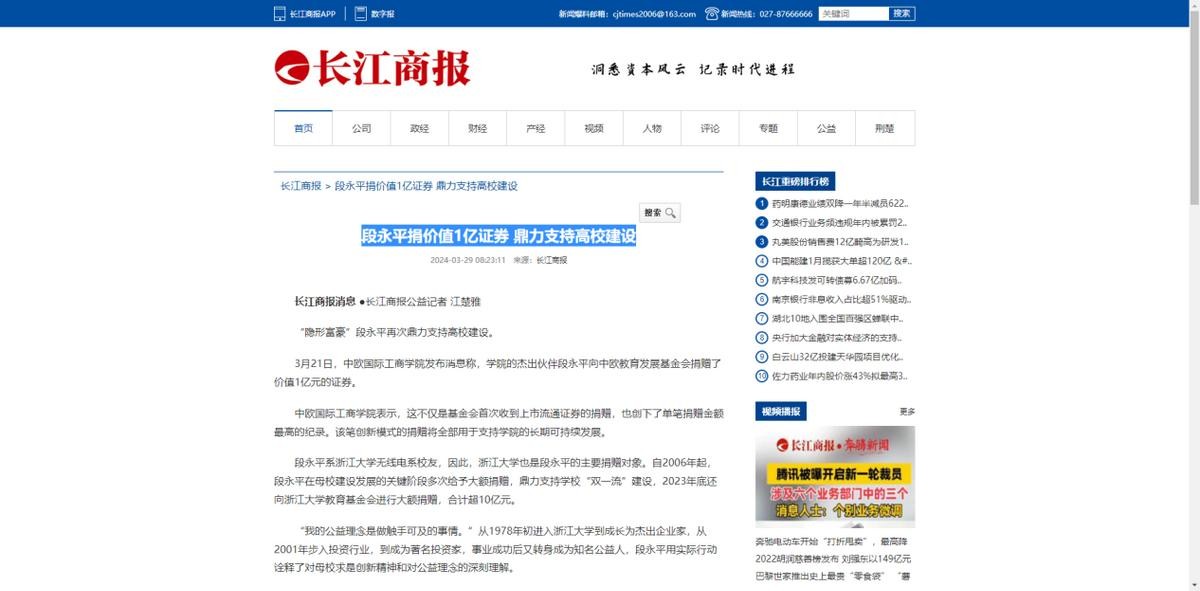Go to the 视频 navigation tab
1200x591 pixels.
click(x=594, y=128)
